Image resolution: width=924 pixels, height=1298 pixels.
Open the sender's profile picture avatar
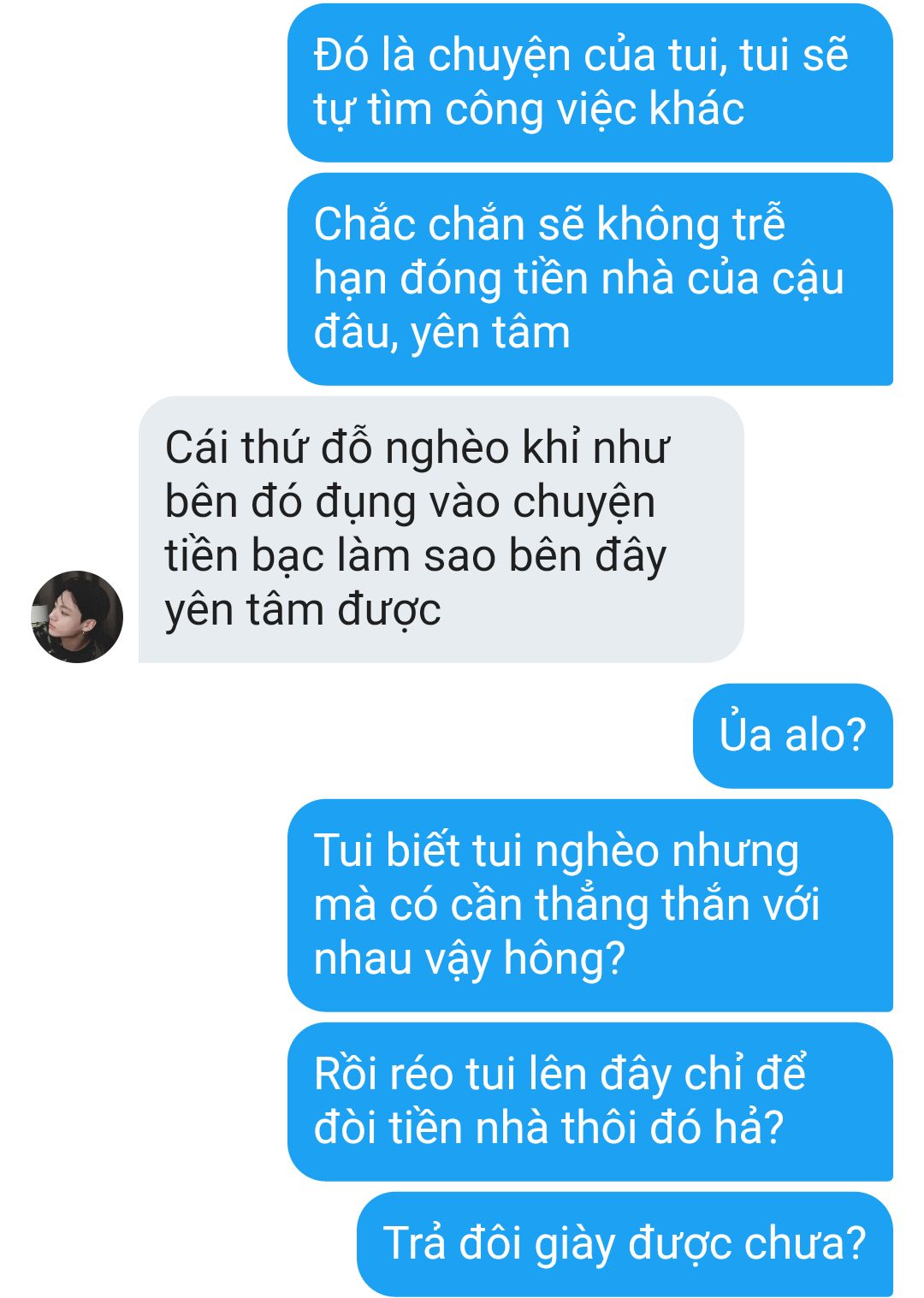pyautogui.click(x=77, y=616)
